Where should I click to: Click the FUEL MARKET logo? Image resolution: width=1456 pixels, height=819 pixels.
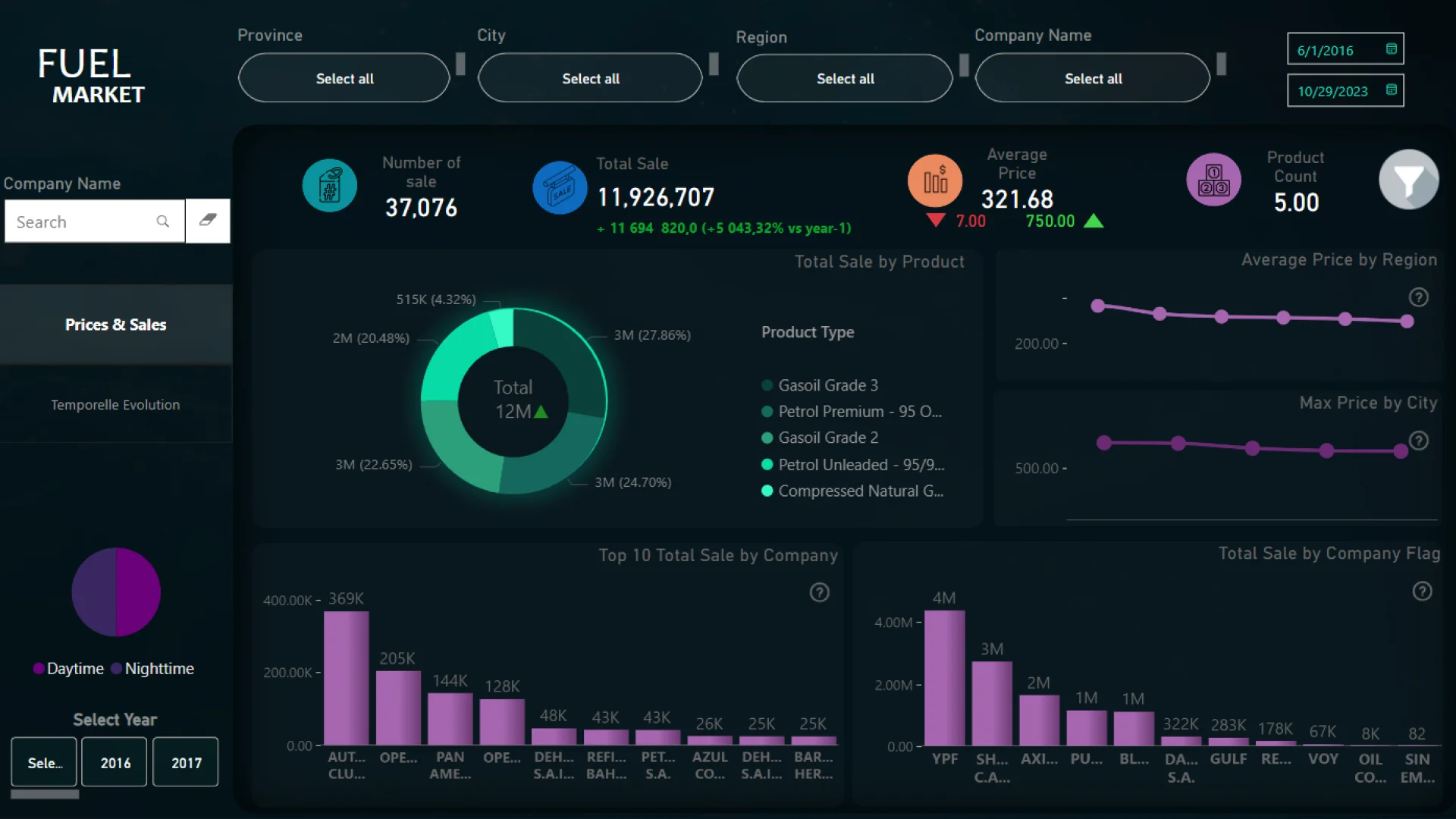pyautogui.click(x=90, y=75)
